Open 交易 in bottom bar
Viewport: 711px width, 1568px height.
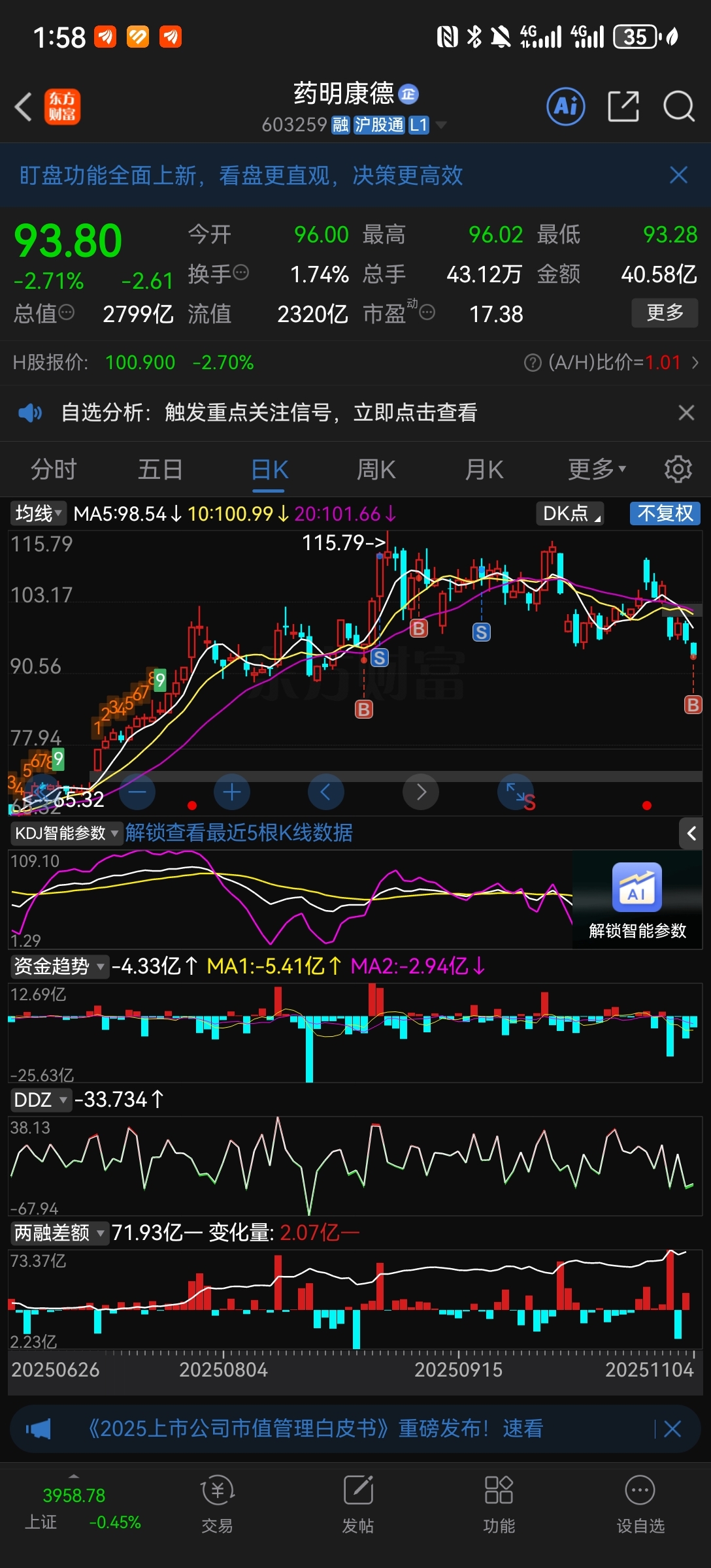click(217, 1505)
